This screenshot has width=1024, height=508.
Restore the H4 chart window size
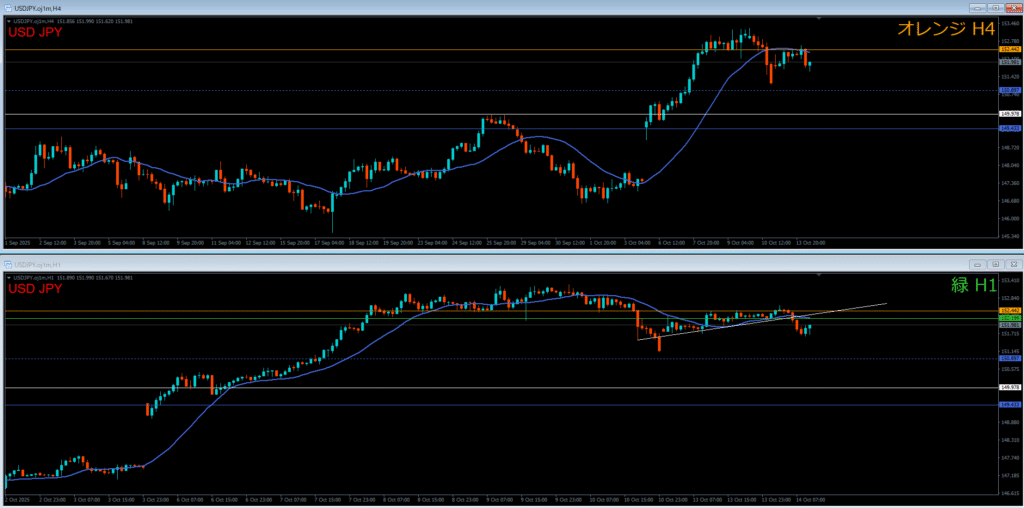click(998, 8)
